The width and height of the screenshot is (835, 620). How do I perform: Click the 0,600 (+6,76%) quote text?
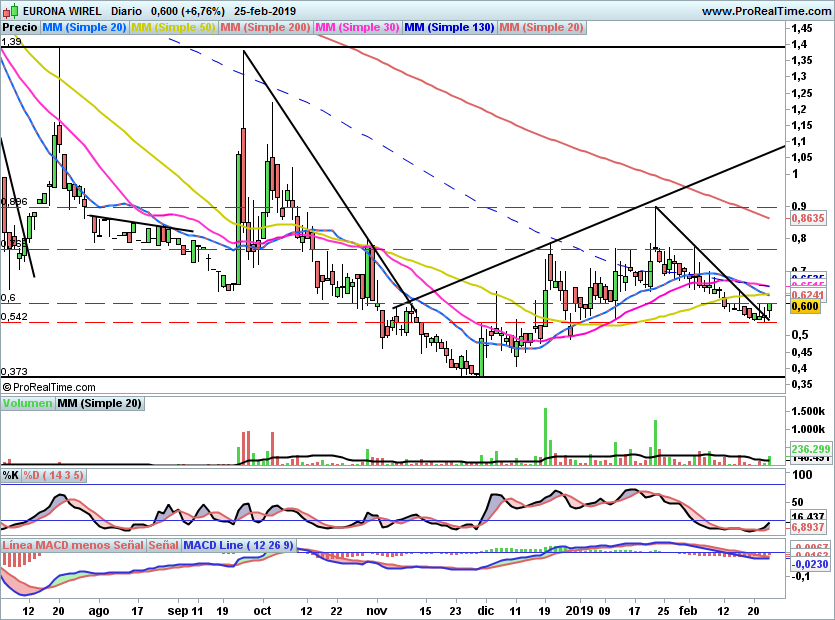point(187,11)
